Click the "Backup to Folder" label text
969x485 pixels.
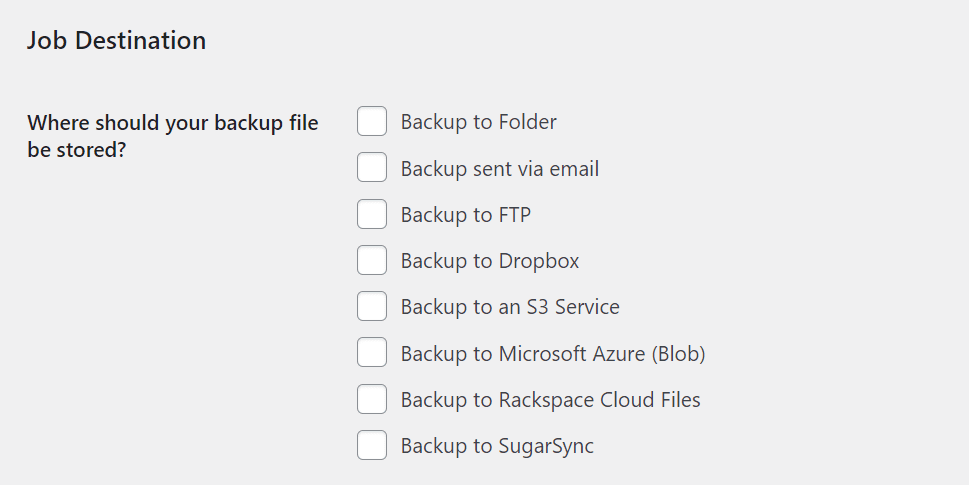point(478,122)
